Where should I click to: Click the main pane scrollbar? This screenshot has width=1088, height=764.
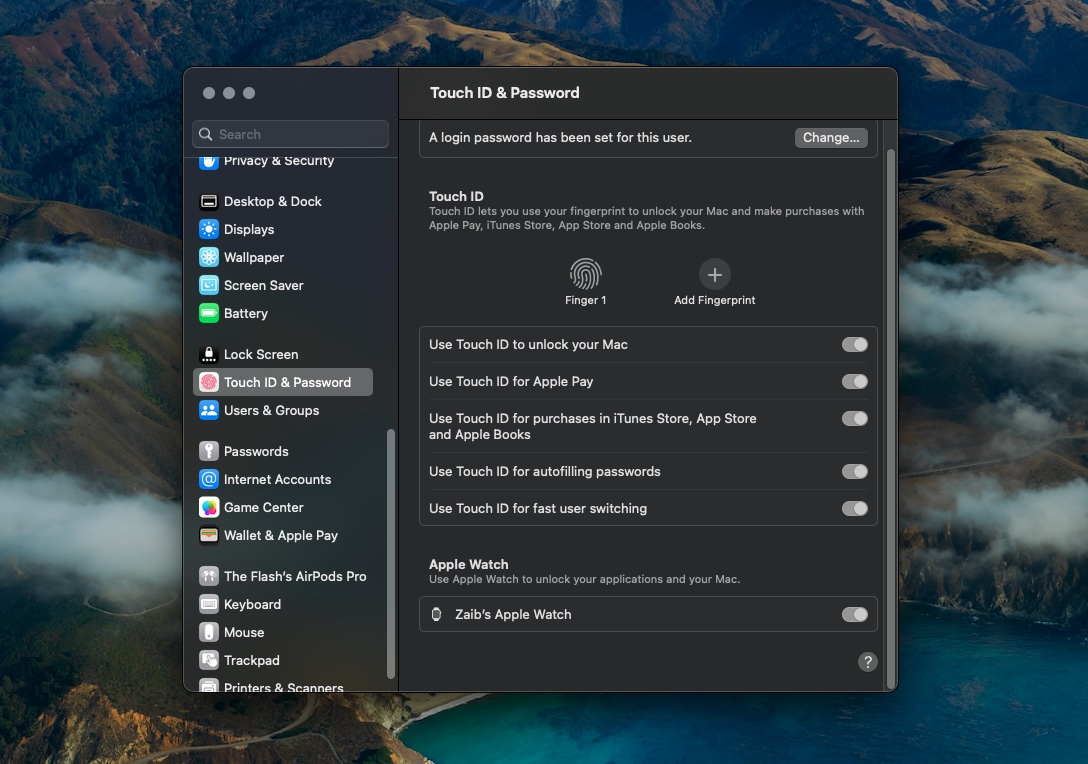890,419
